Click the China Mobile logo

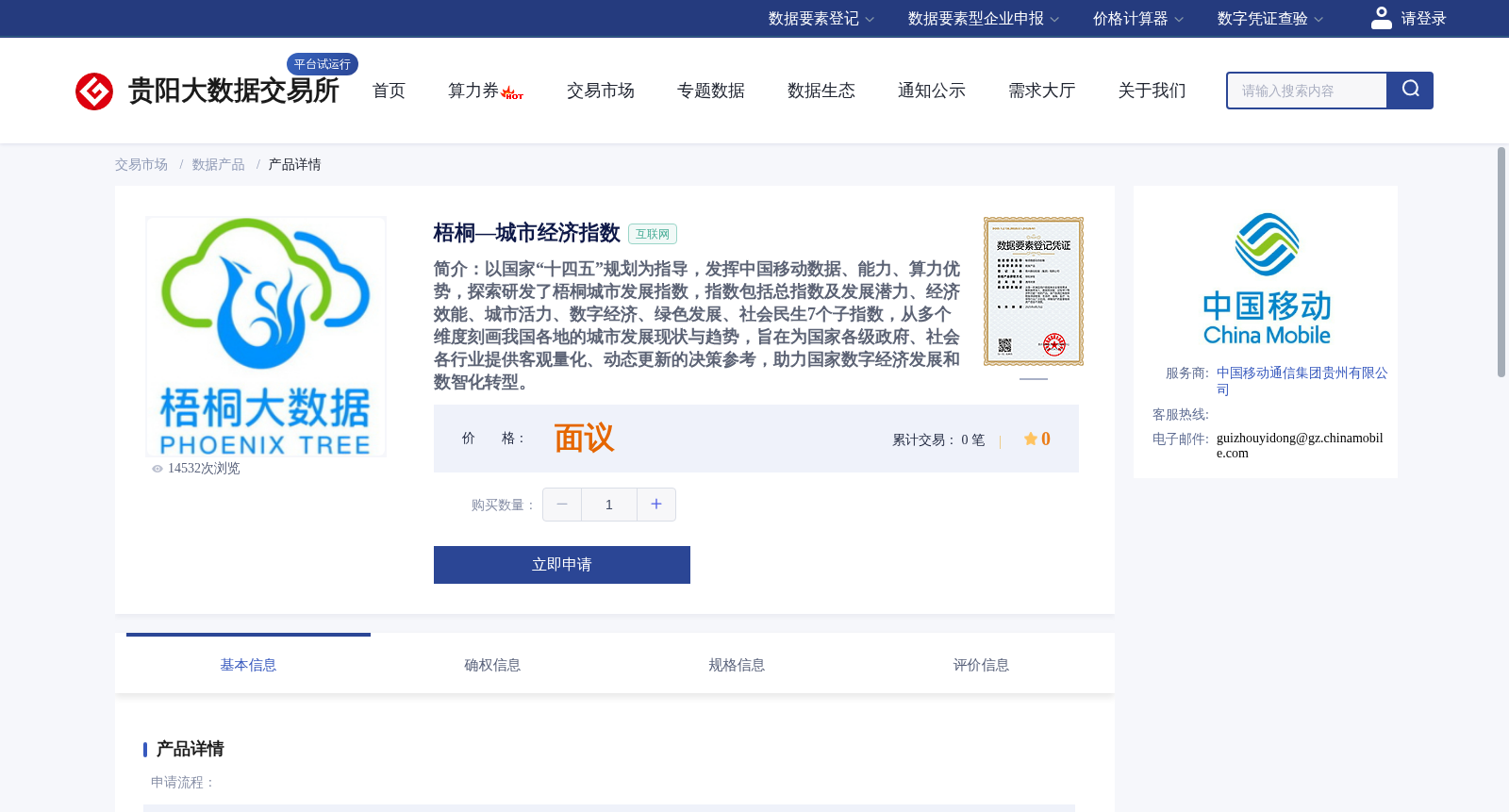[x=1267, y=278]
